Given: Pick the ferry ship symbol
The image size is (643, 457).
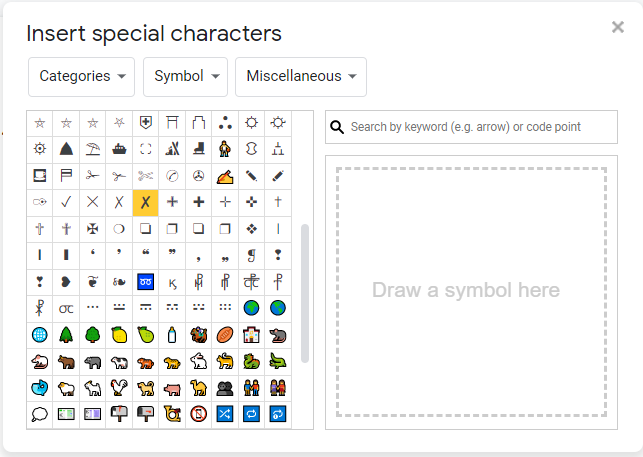Looking at the screenshot, I should tap(119, 149).
